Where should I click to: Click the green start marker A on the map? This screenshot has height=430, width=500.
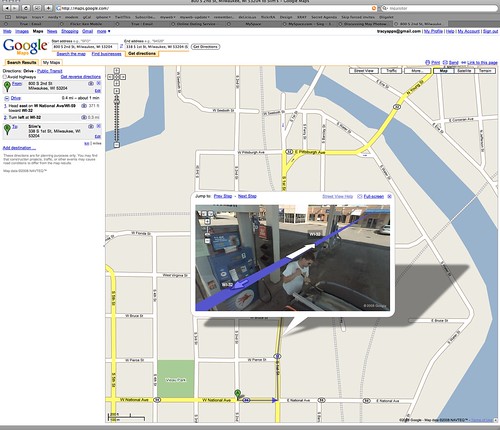coord(237,394)
